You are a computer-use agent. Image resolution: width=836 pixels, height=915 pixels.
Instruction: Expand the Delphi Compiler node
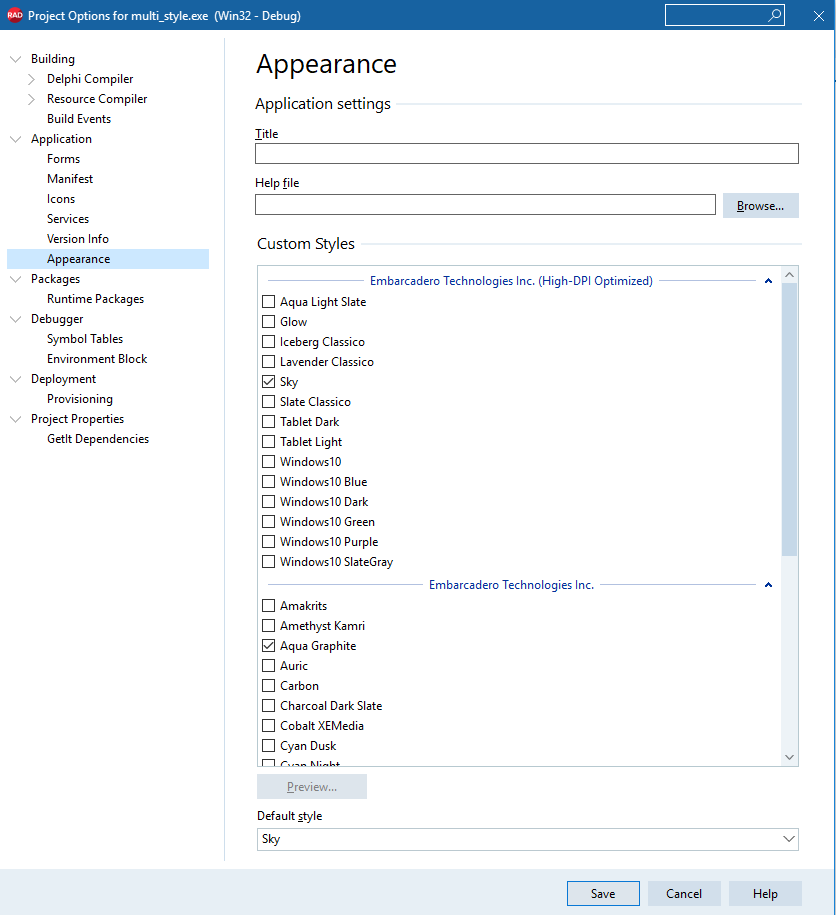click(x=32, y=79)
